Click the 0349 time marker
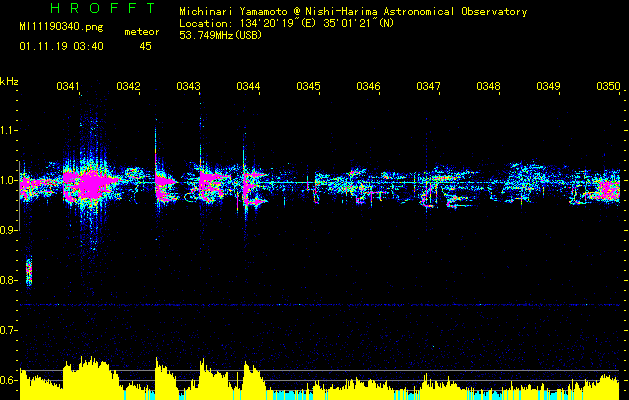The image size is (629, 400). pyautogui.click(x=548, y=86)
